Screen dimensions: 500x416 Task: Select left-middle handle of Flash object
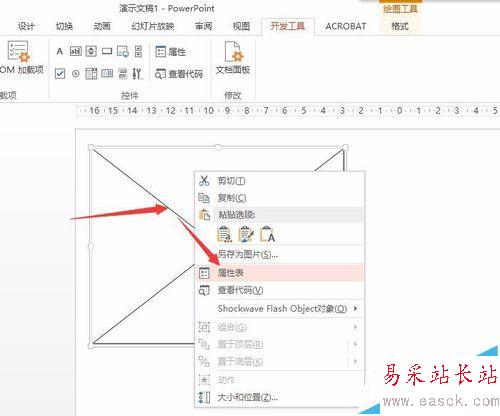point(91,247)
